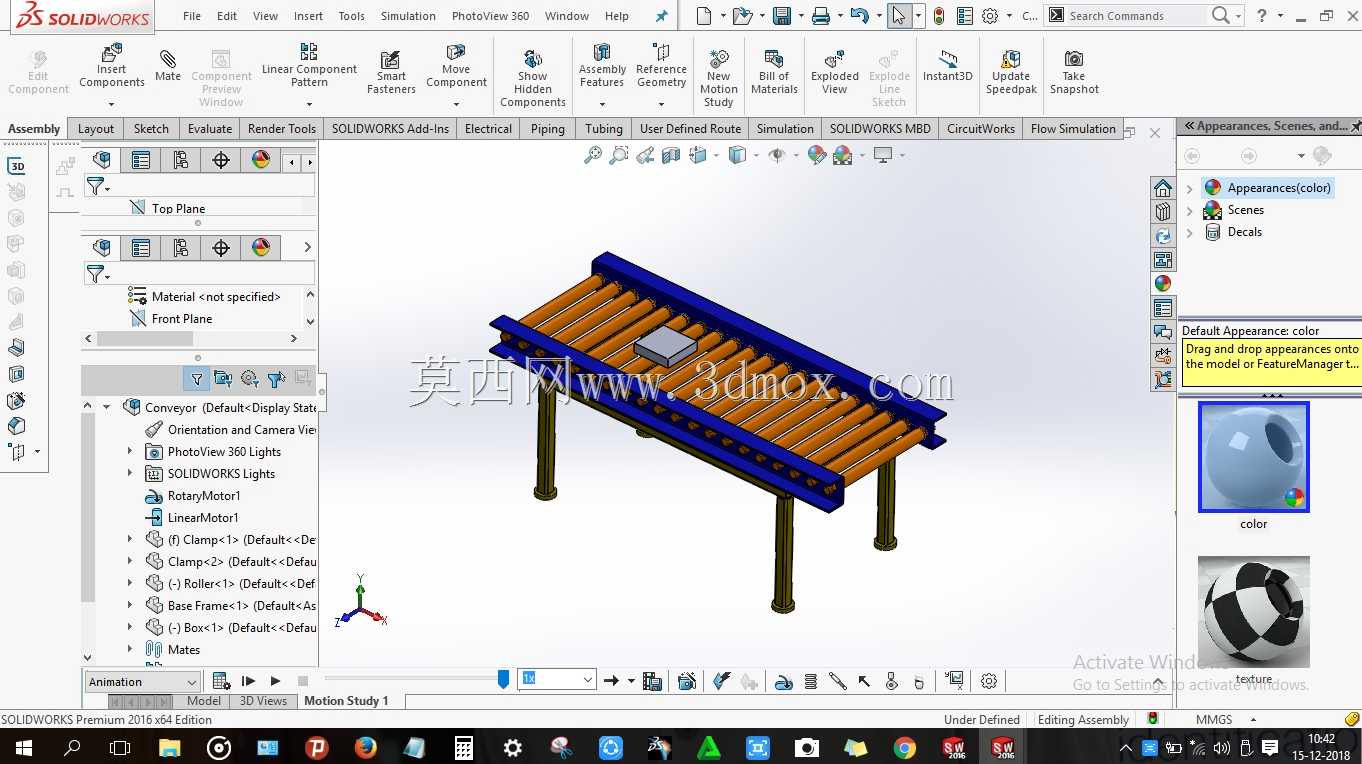
Task: Expand Appearances(color) tree node
Action: tap(1189, 188)
